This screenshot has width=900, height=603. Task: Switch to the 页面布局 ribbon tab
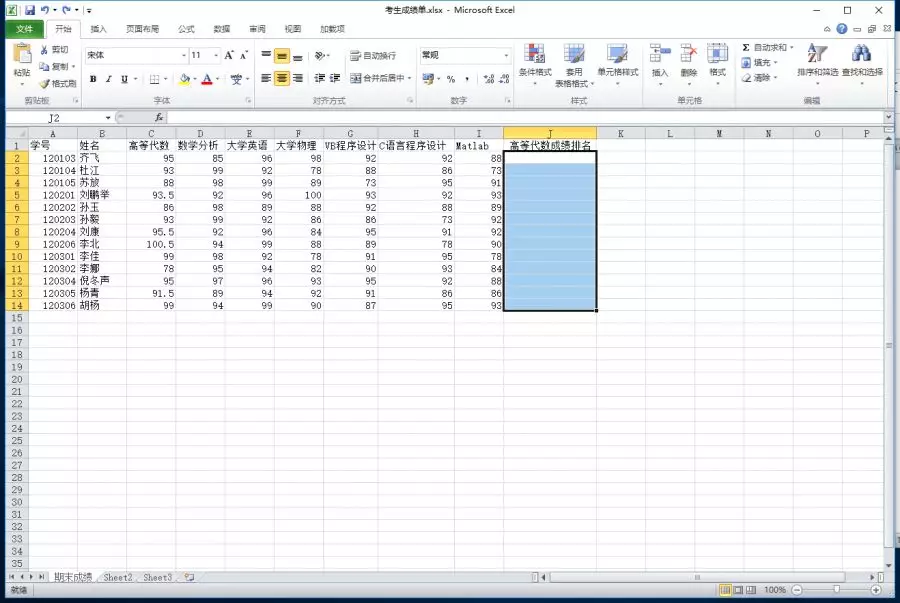point(142,29)
